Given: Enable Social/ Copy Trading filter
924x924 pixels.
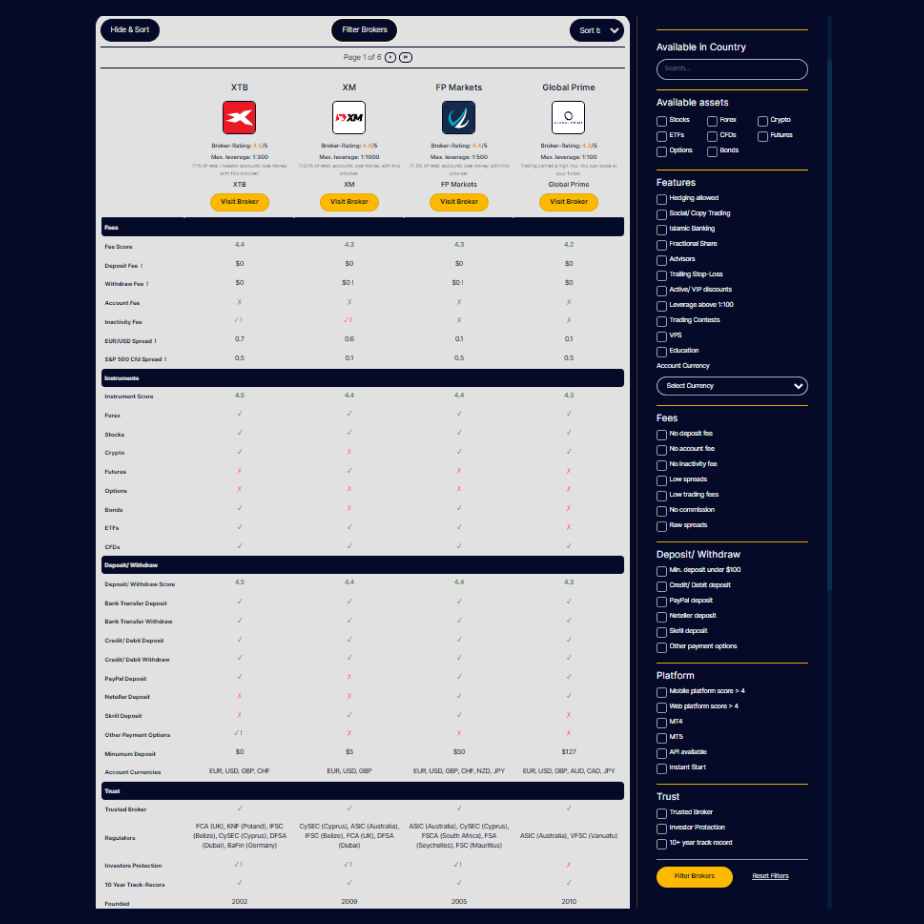Looking at the screenshot, I should click(x=662, y=214).
